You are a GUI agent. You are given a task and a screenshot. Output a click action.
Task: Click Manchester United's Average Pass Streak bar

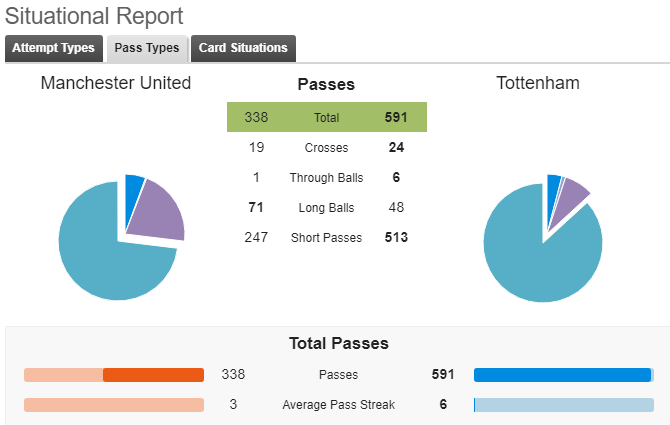point(114,405)
